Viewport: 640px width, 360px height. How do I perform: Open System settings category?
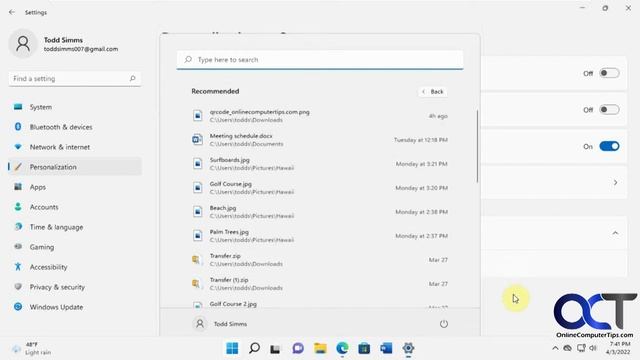75,107
